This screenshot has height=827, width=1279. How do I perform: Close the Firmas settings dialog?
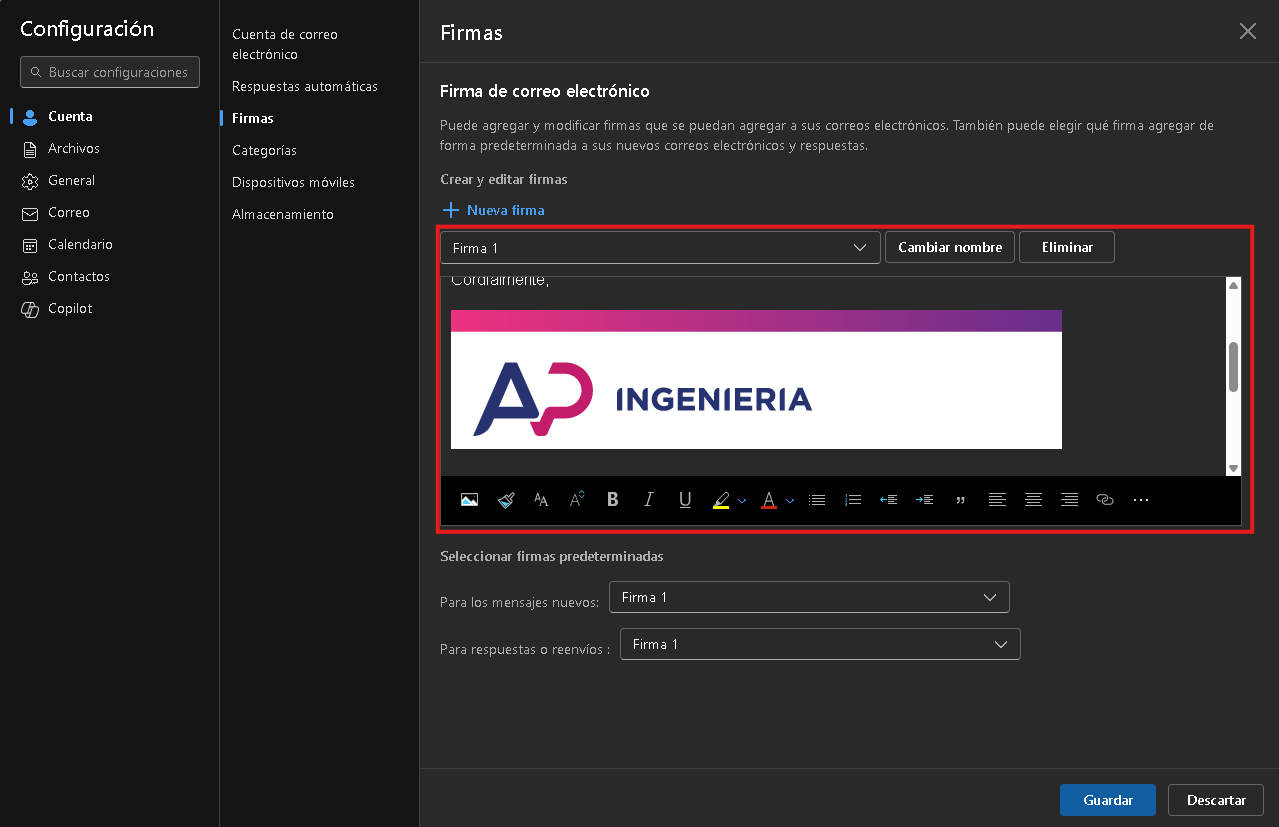click(1248, 31)
